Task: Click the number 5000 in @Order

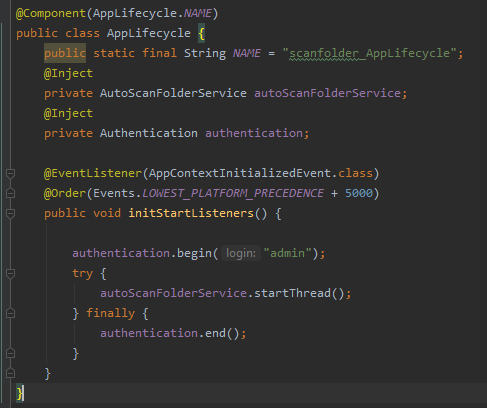Action: (x=359, y=193)
